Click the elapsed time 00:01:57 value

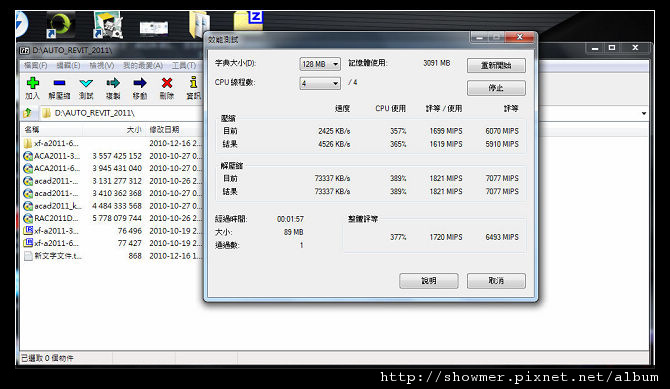click(x=290, y=219)
